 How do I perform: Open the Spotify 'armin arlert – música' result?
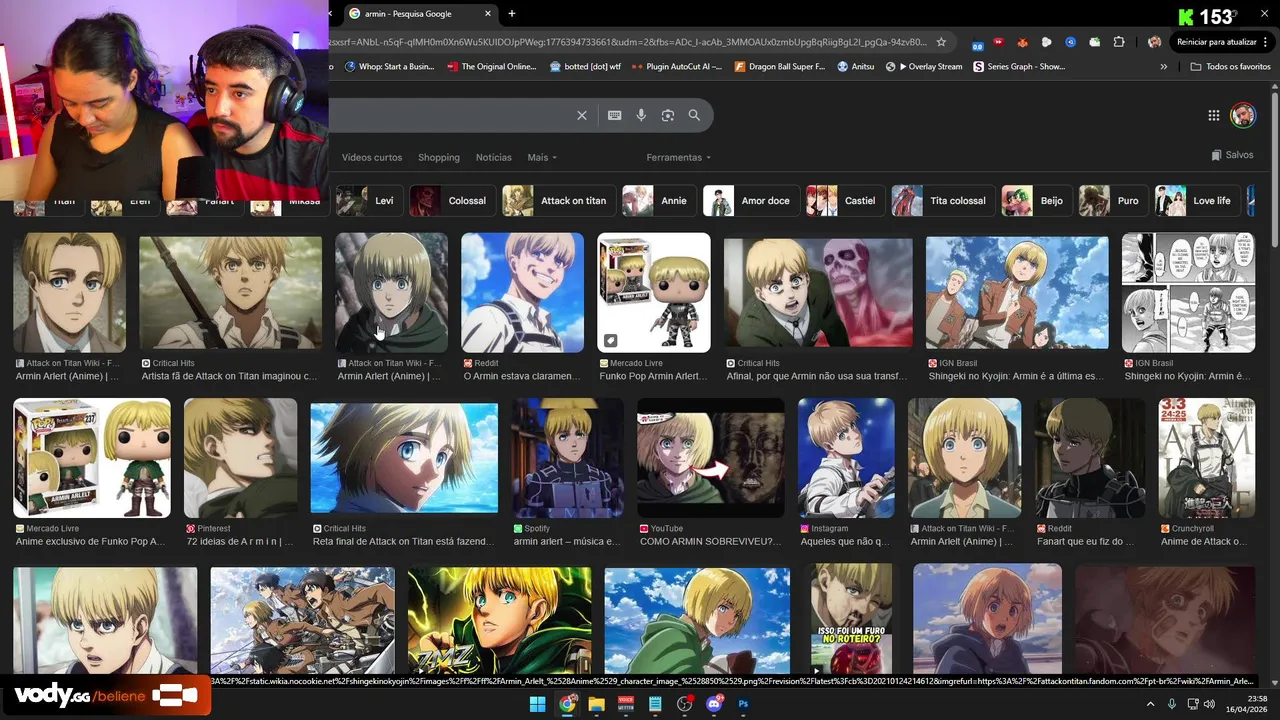(567, 458)
